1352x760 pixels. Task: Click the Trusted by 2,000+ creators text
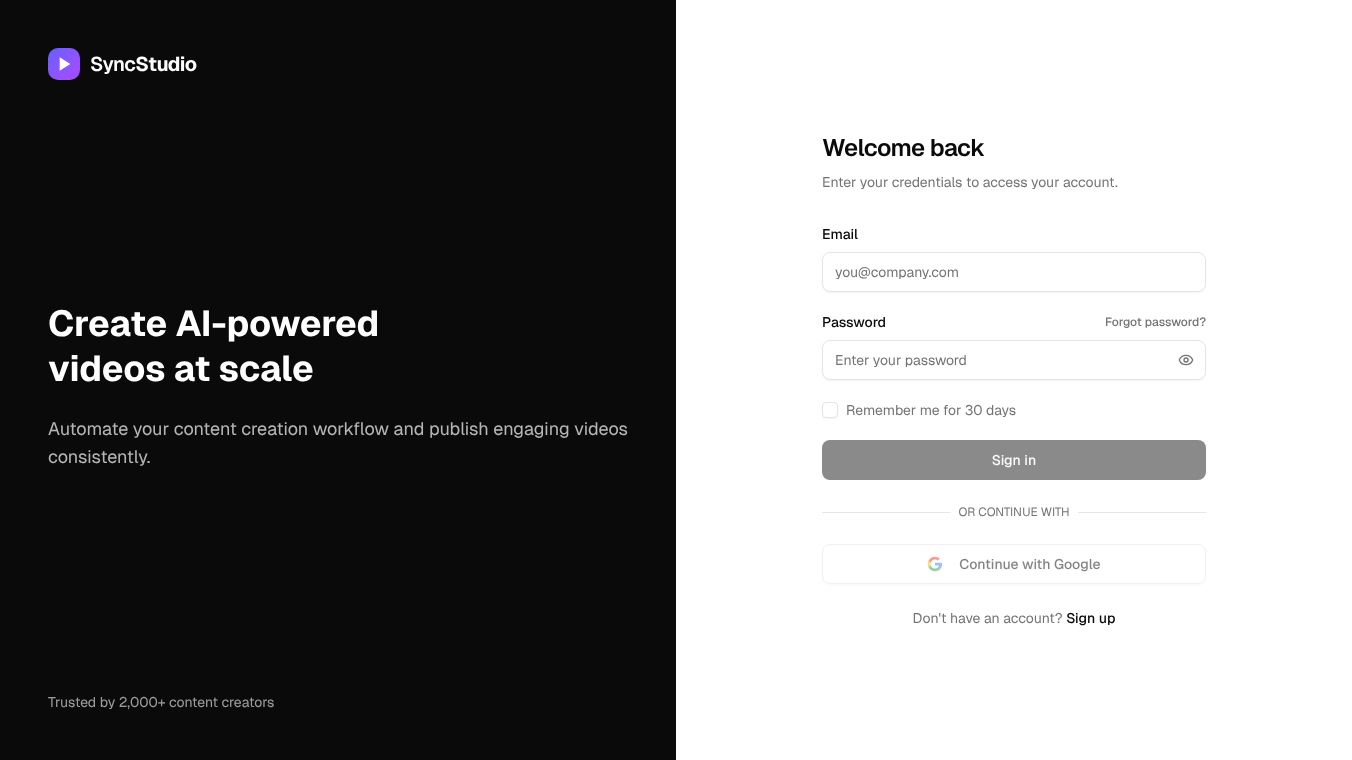160,702
